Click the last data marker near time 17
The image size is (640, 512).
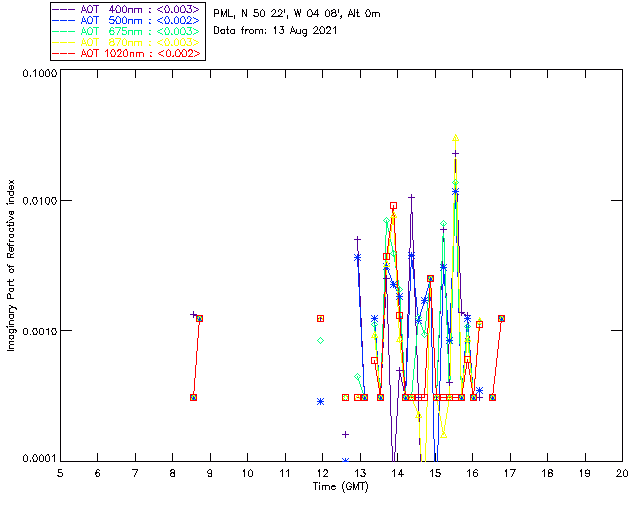502,318
